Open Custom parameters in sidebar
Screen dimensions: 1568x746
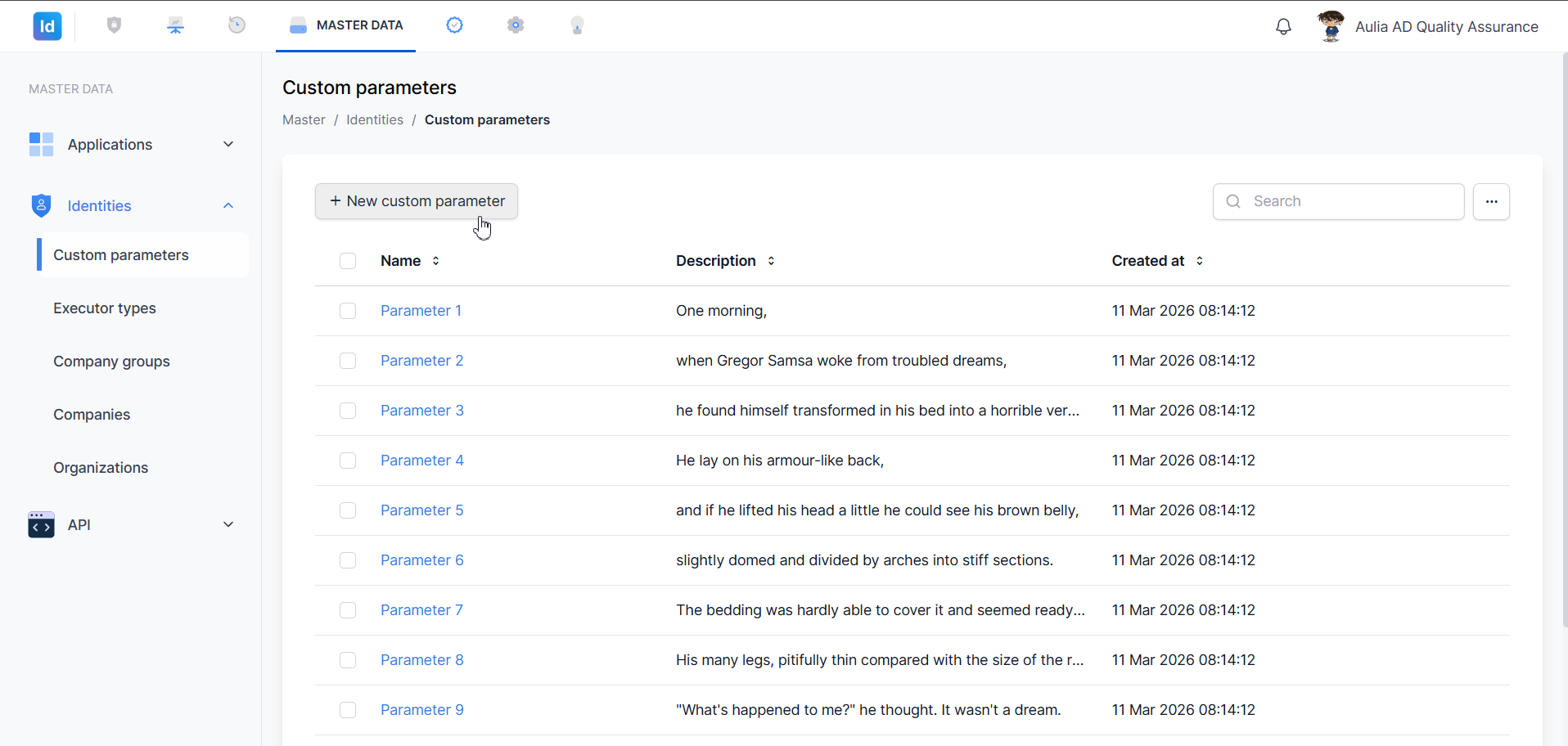pos(142,255)
